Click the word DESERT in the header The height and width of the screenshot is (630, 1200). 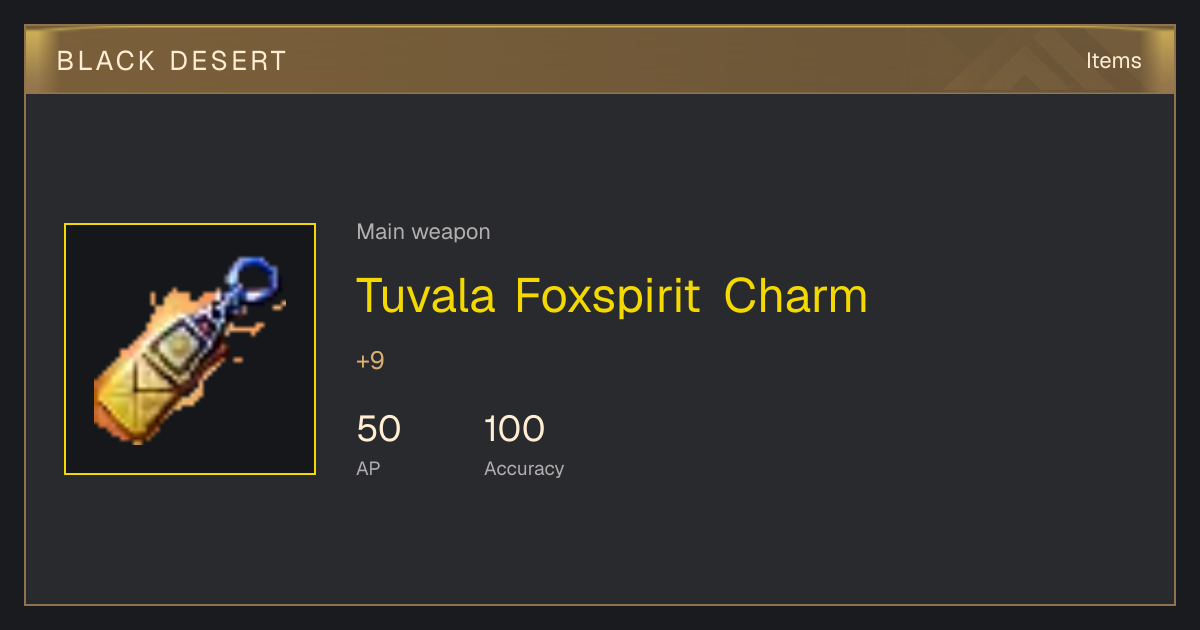coord(228,61)
